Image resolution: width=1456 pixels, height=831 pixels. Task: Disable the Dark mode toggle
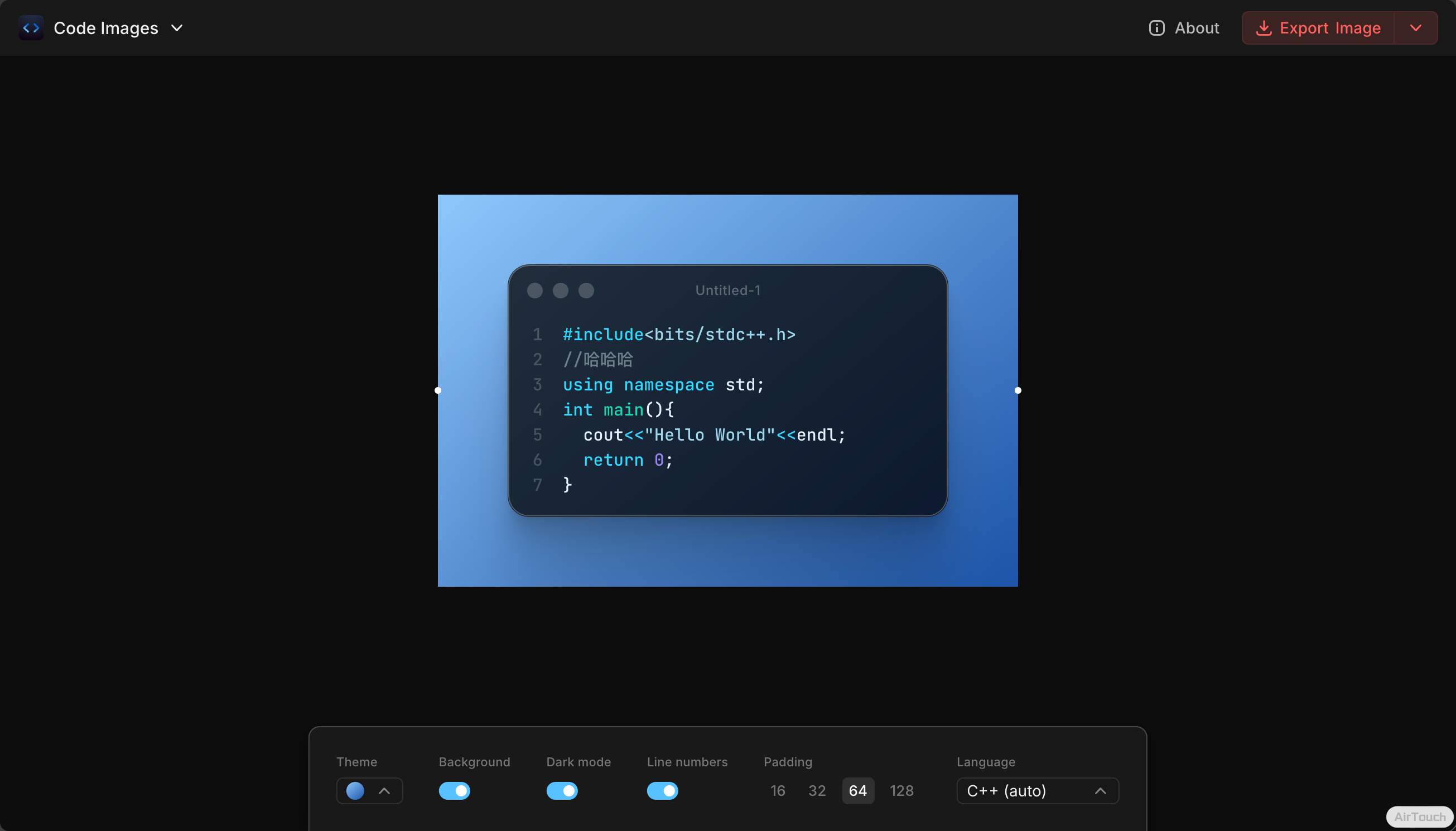[562, 790]
